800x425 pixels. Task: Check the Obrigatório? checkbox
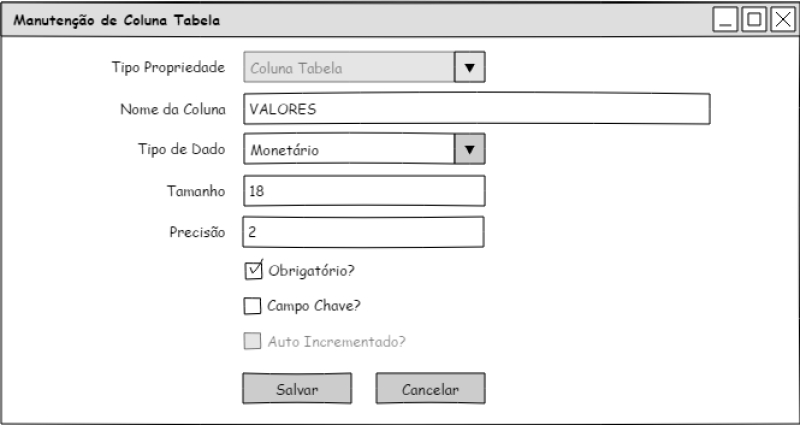pyautogui.click(x=253, y=270)
